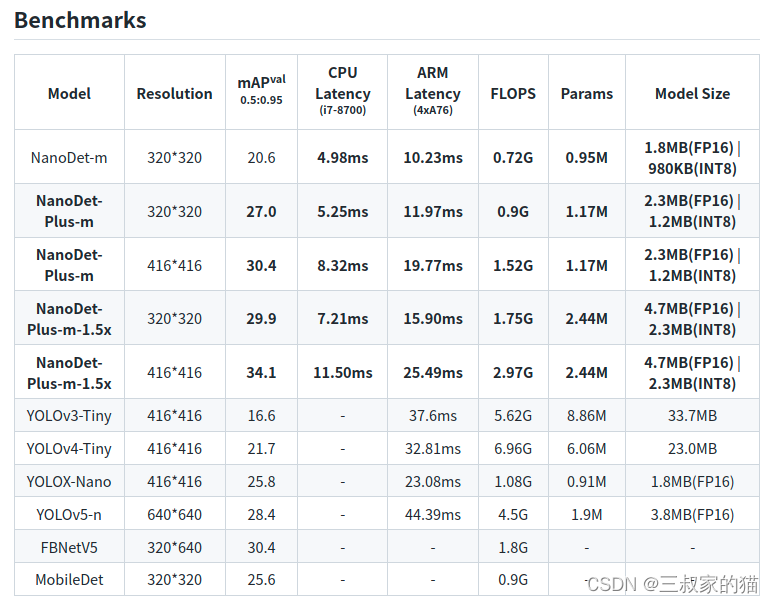This screenshot has width=774, height=603.
Task: Select the FLOPS value "0.72G"
Action: (x=513, y=158)
